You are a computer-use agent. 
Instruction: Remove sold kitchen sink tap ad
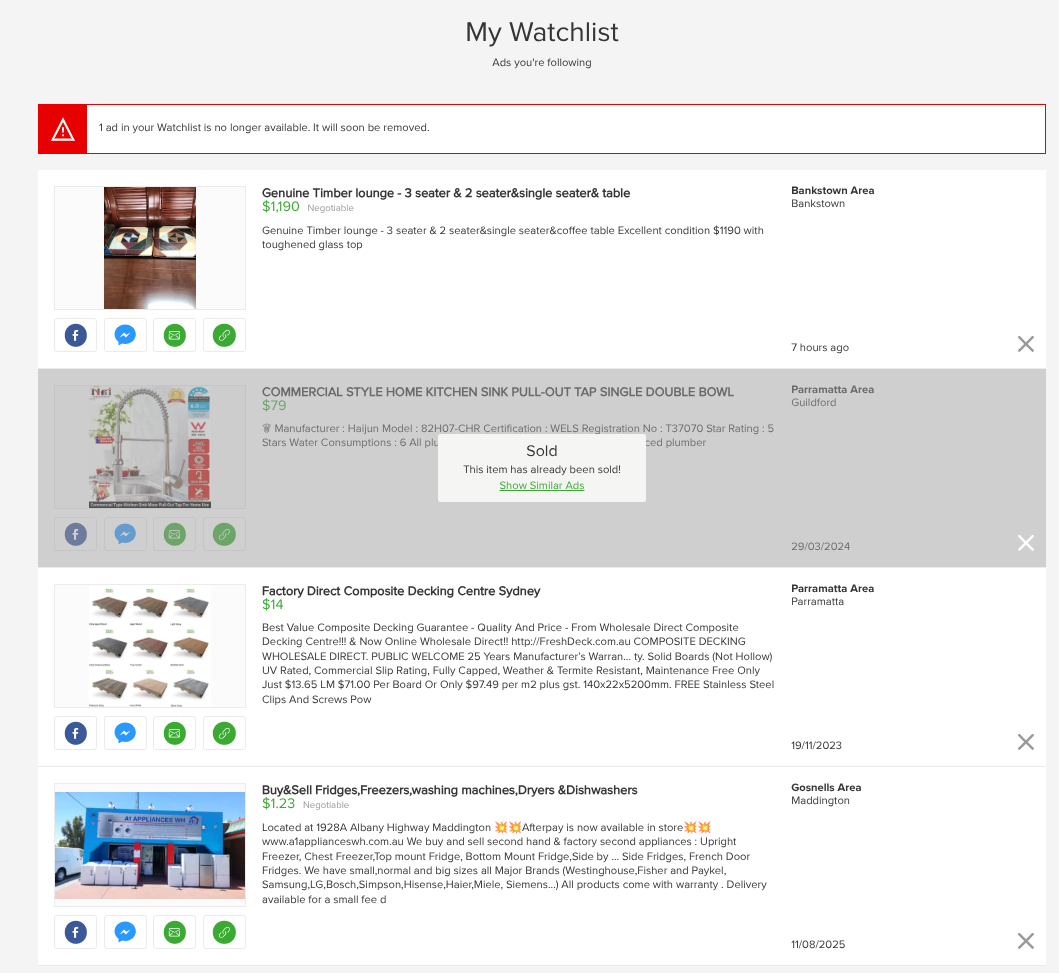tap(1025, 543)
